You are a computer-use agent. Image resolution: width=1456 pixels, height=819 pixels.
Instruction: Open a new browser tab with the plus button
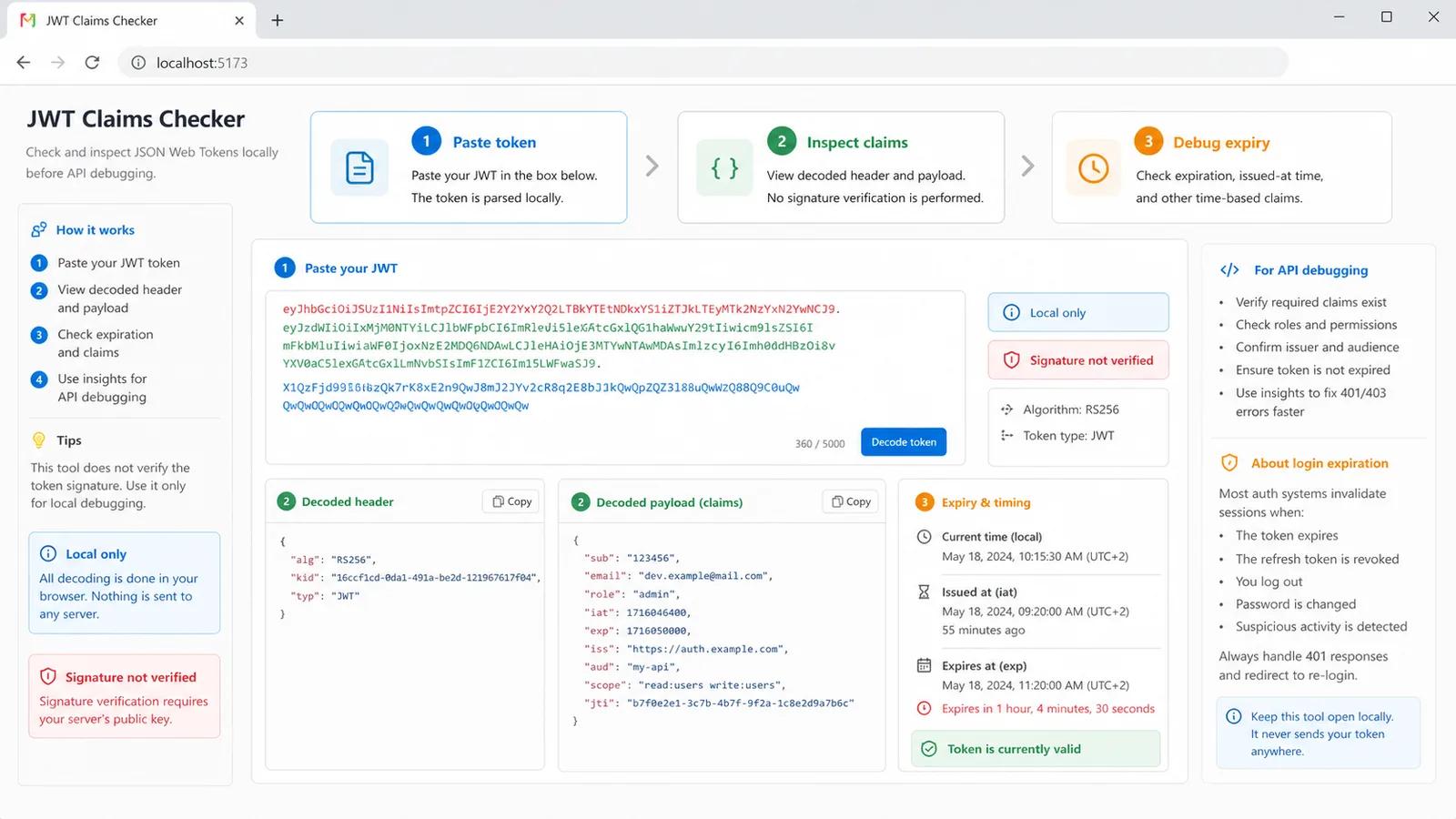tap(278, 20)
